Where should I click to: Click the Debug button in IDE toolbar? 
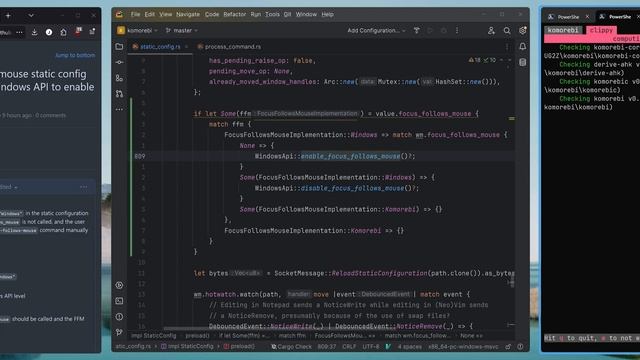click(x=444, y=31)
